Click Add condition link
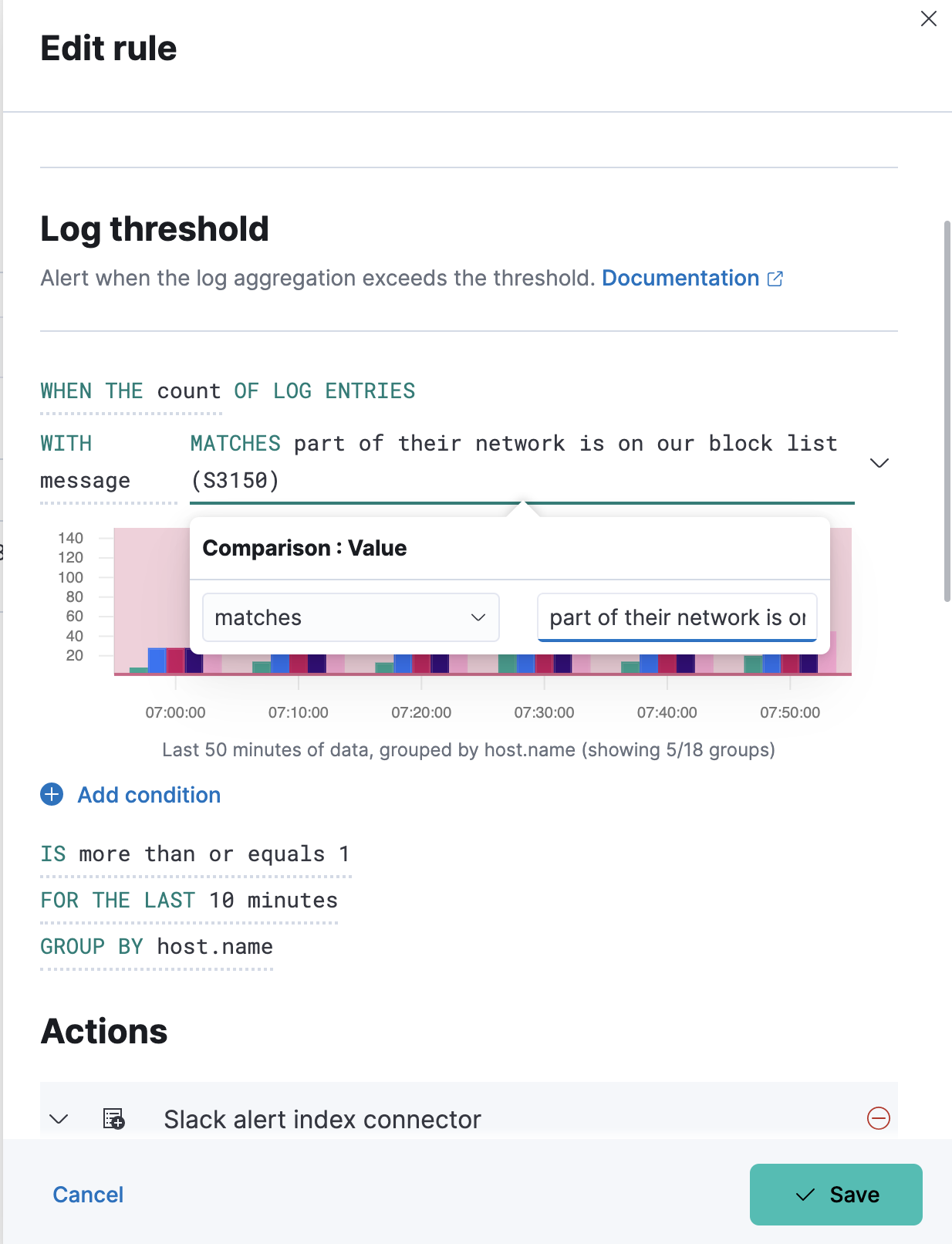 (149, 795)
